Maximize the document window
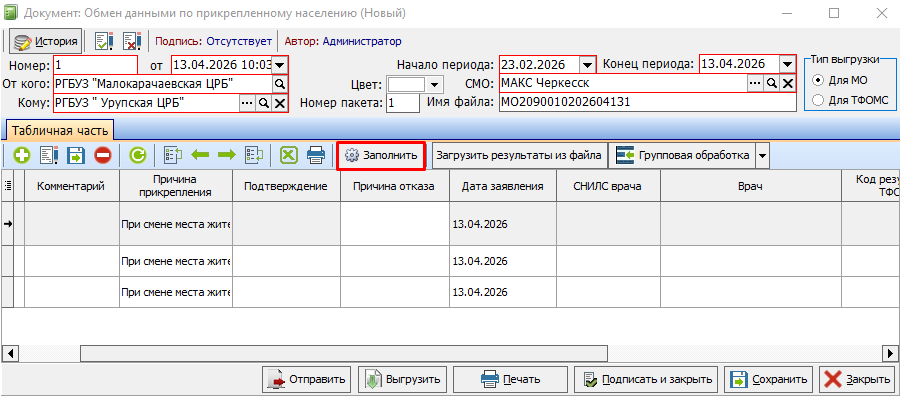Screen dimensions: 901x399 [x=834, y=13]
